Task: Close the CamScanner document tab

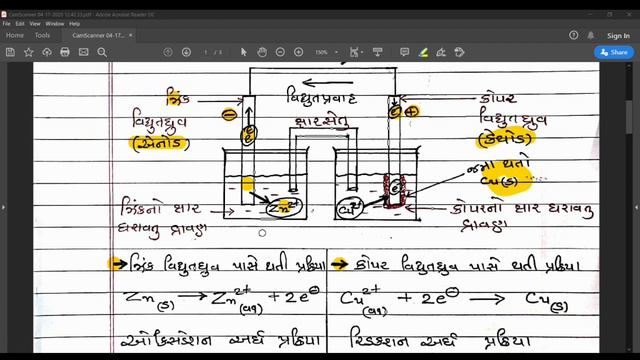Action: point(130,35)
